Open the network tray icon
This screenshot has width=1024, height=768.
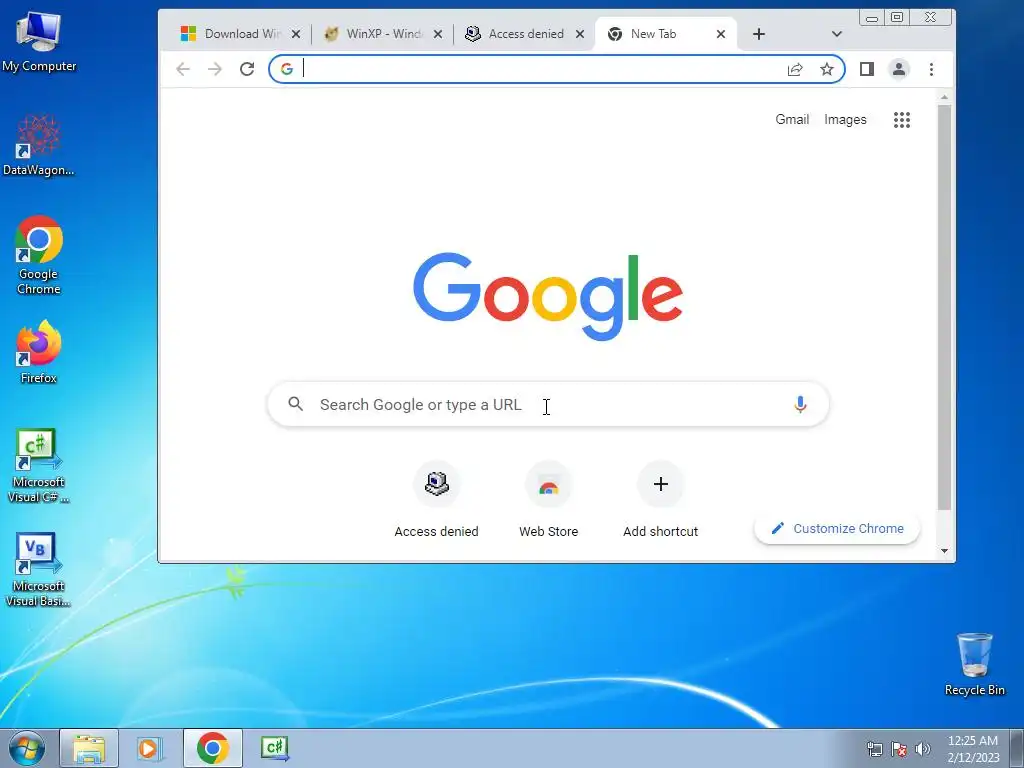[874, 748]
